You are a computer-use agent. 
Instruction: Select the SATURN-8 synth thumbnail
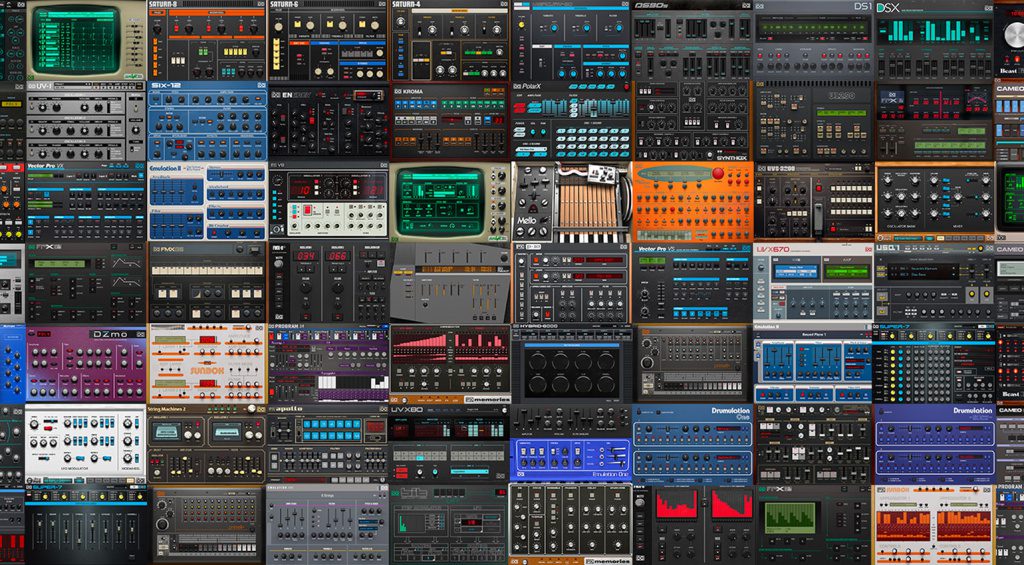point(207,40)
